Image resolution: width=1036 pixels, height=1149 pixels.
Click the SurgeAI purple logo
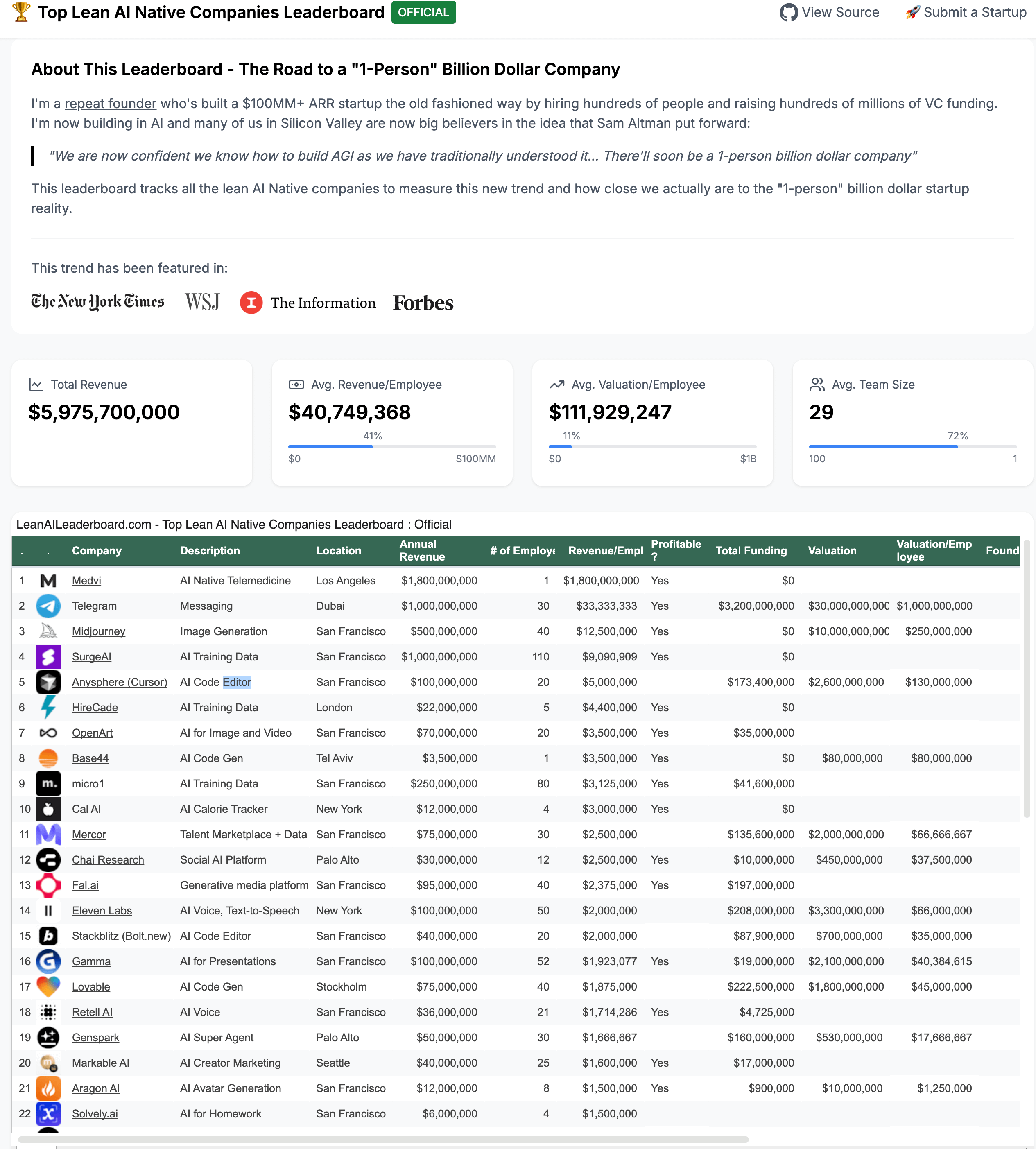point(48,657)
